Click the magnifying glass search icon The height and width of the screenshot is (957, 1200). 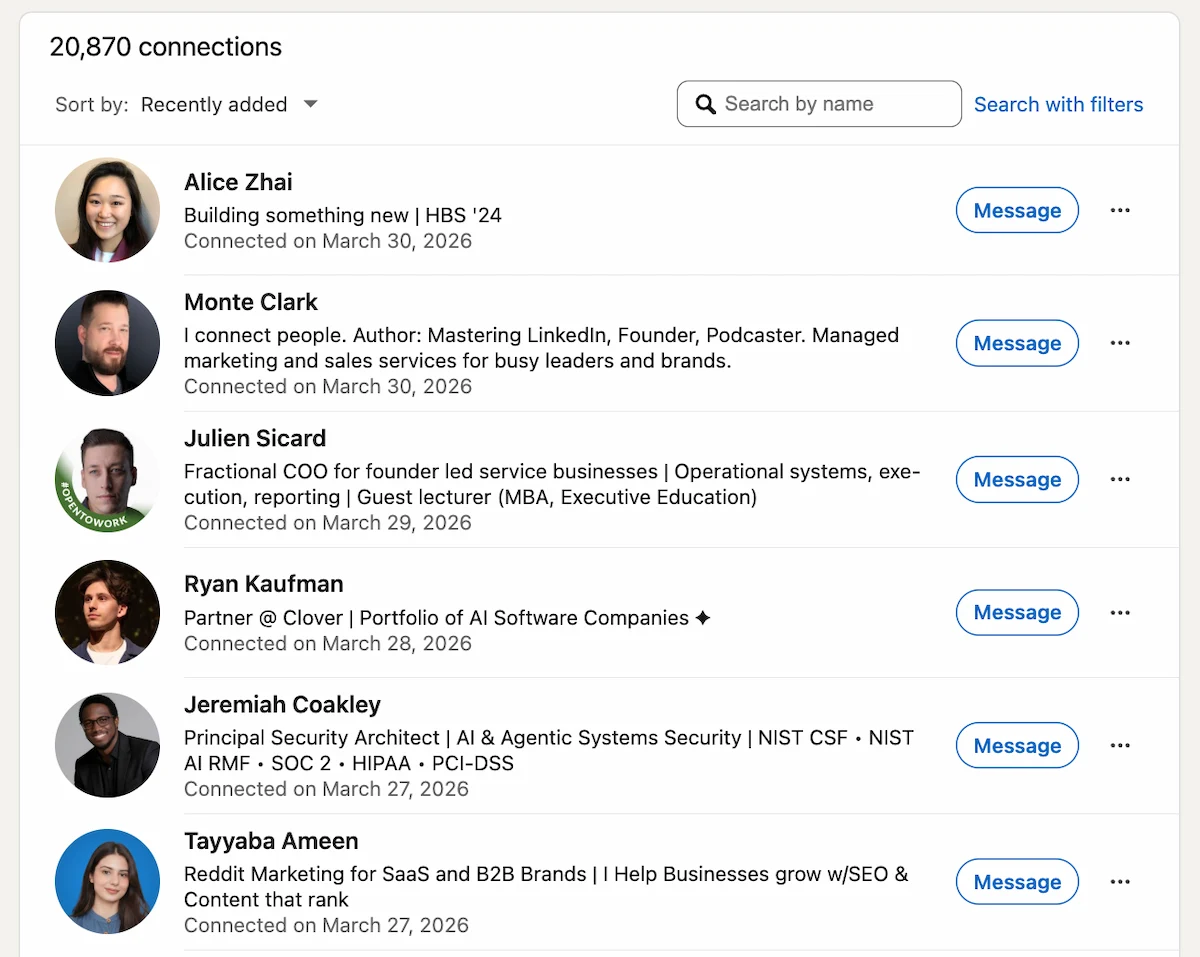click(706, 104)
